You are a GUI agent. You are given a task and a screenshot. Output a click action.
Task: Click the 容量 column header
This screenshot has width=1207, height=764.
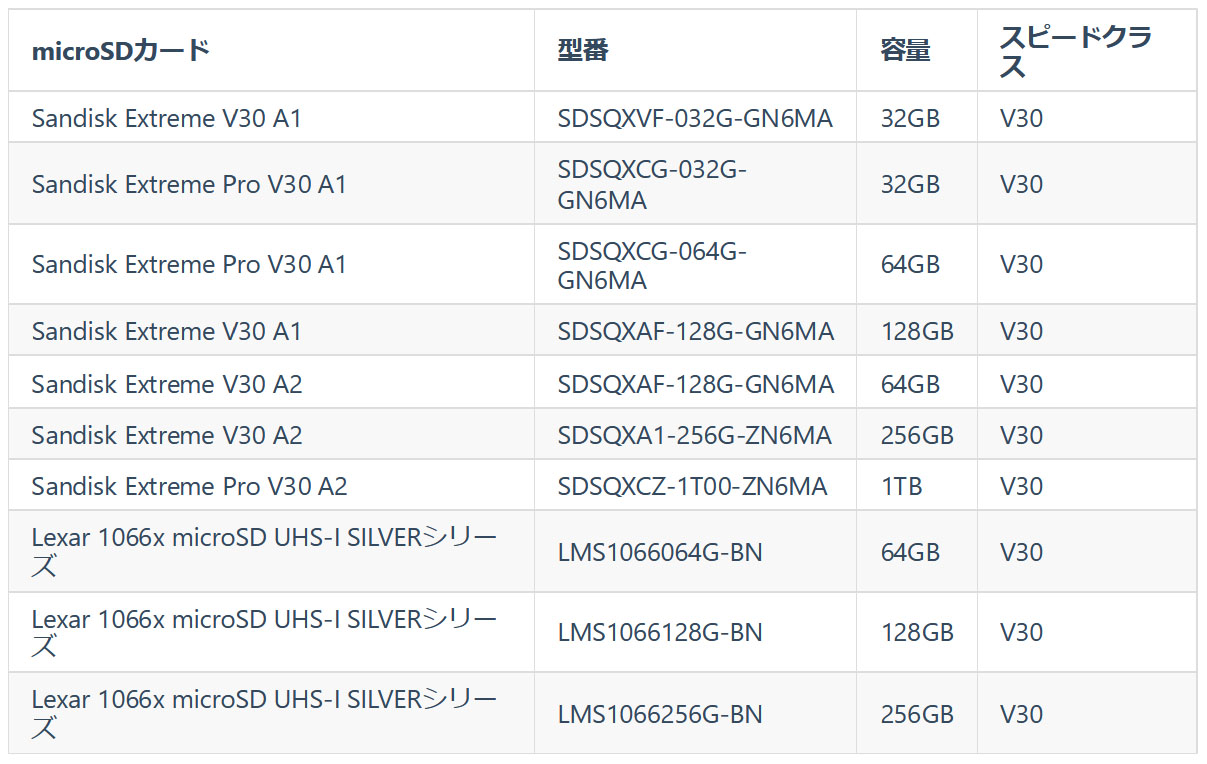pos(906,51)
